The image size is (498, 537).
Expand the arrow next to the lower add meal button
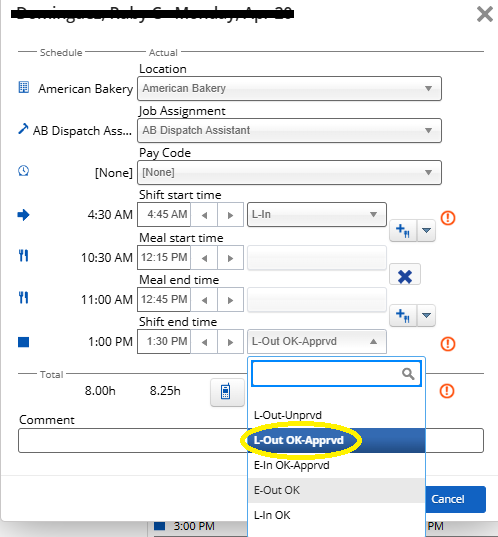(x=426, y=315)
